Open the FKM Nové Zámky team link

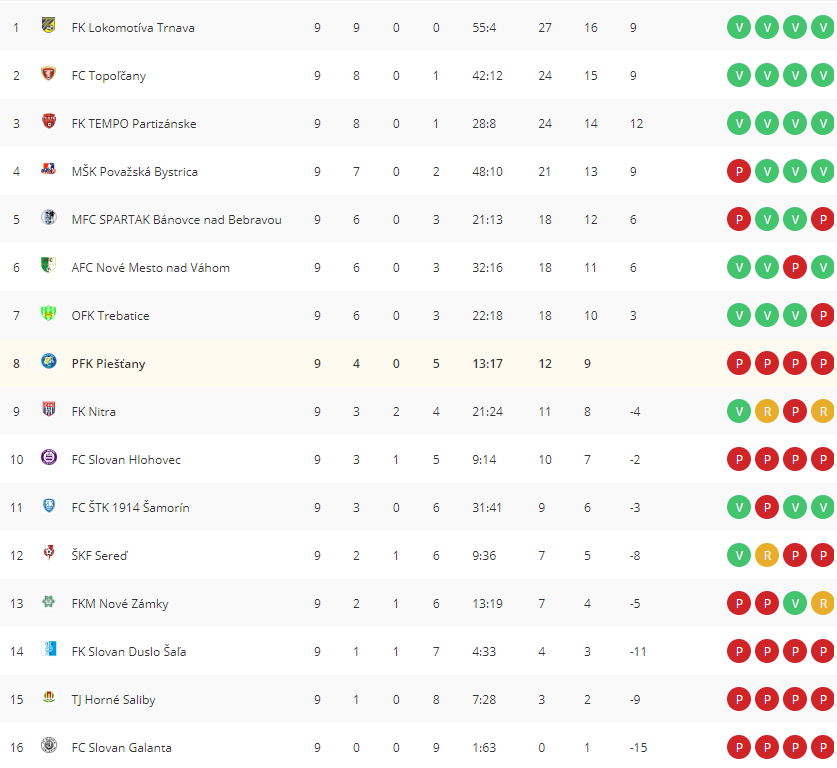[x=120, y=604]
